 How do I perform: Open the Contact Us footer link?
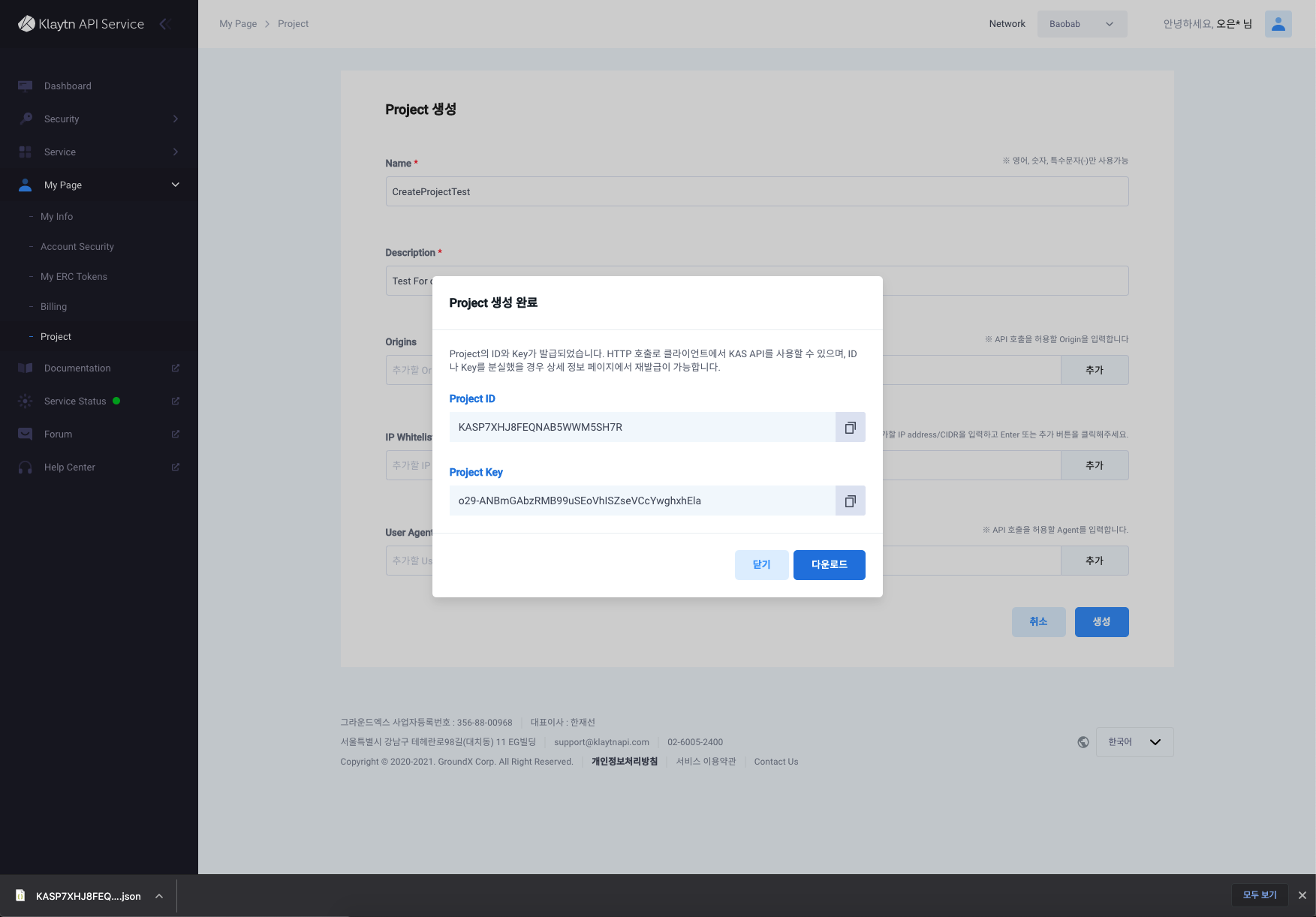coord(776,762)
